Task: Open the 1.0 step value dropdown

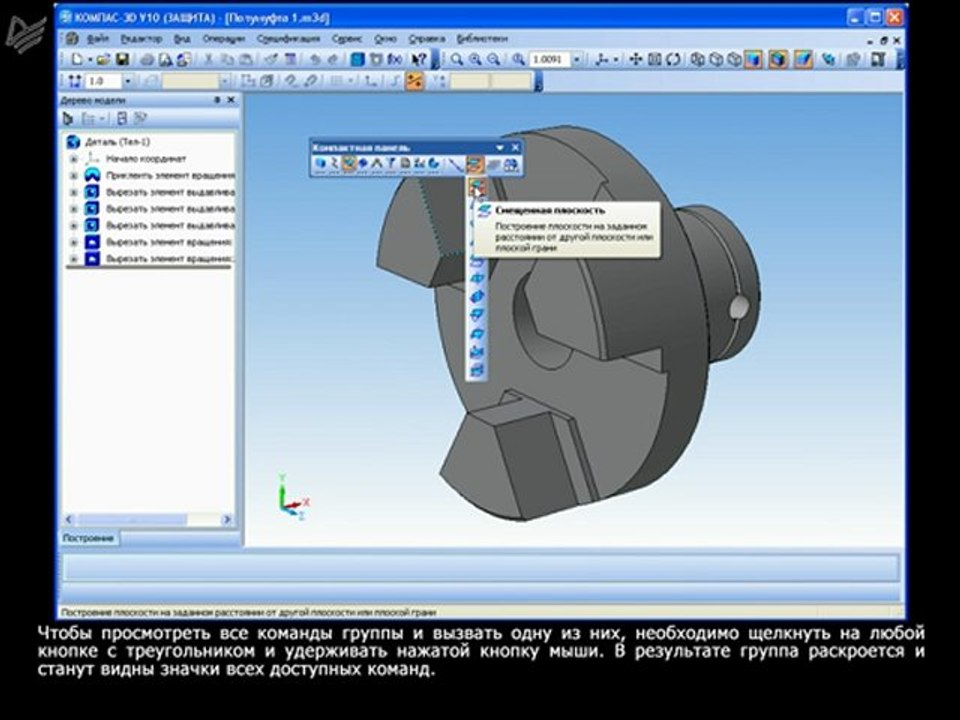Action: coord(128,81)
